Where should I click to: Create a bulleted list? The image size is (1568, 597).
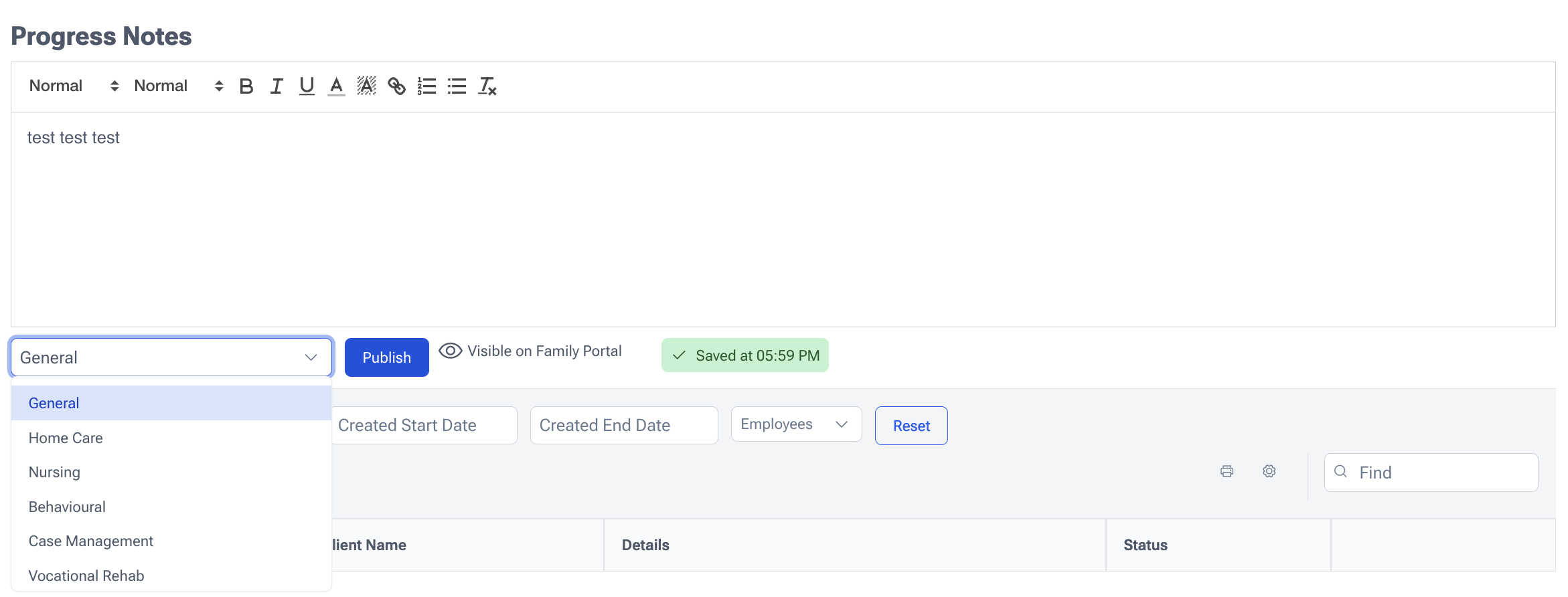pyautogui.click(x=457, y=86)
